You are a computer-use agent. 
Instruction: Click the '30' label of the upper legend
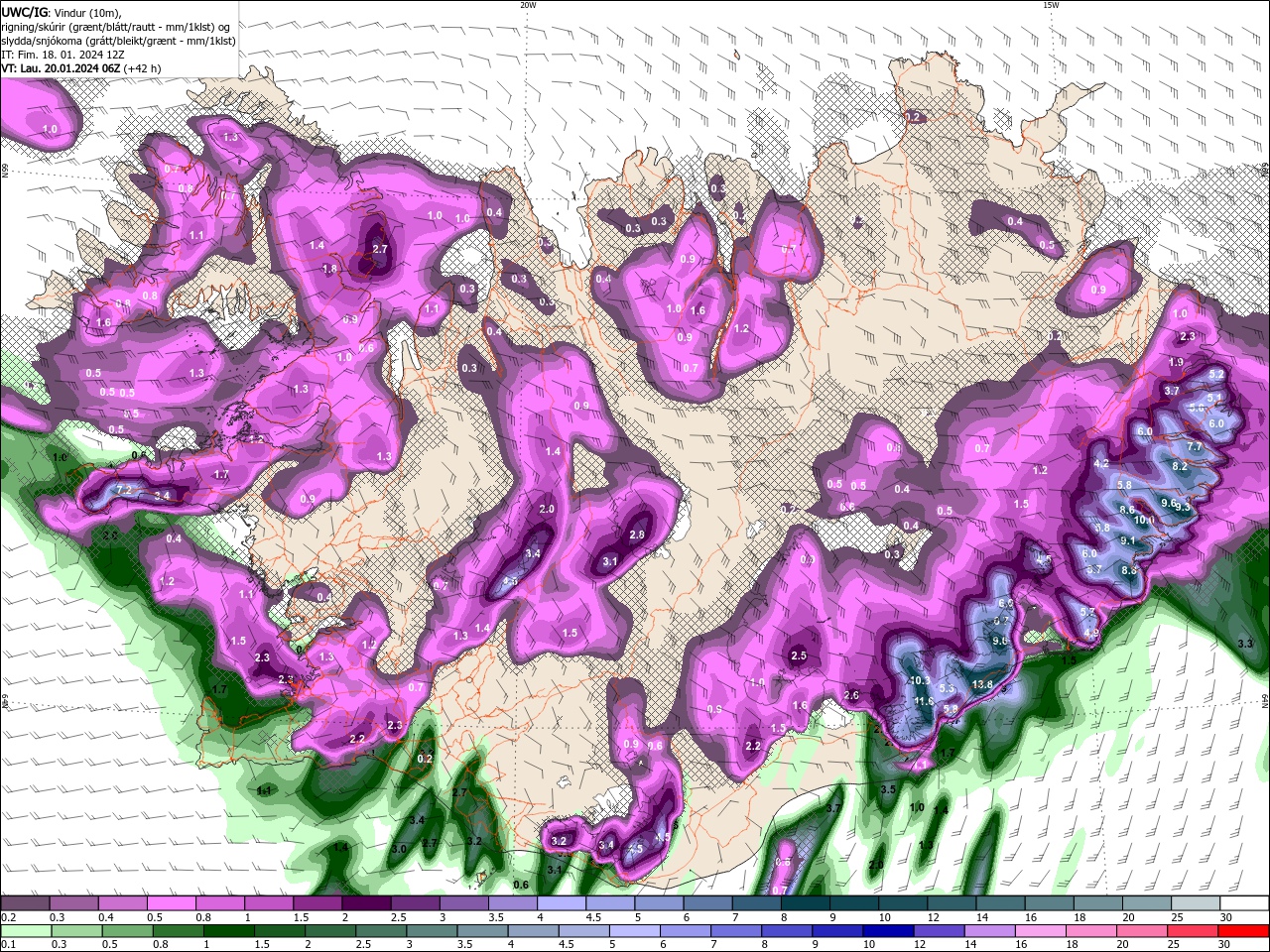point(1226,917)
